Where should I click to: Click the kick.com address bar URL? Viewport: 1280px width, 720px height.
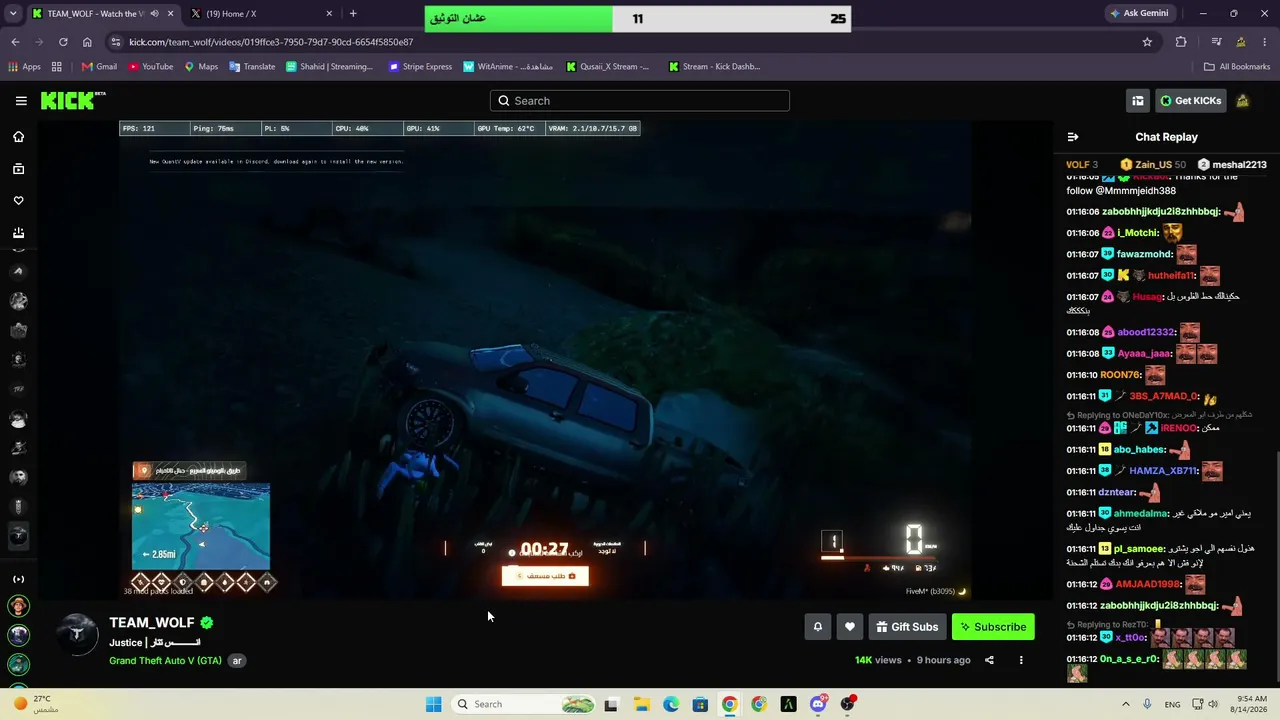pos(271,42)
